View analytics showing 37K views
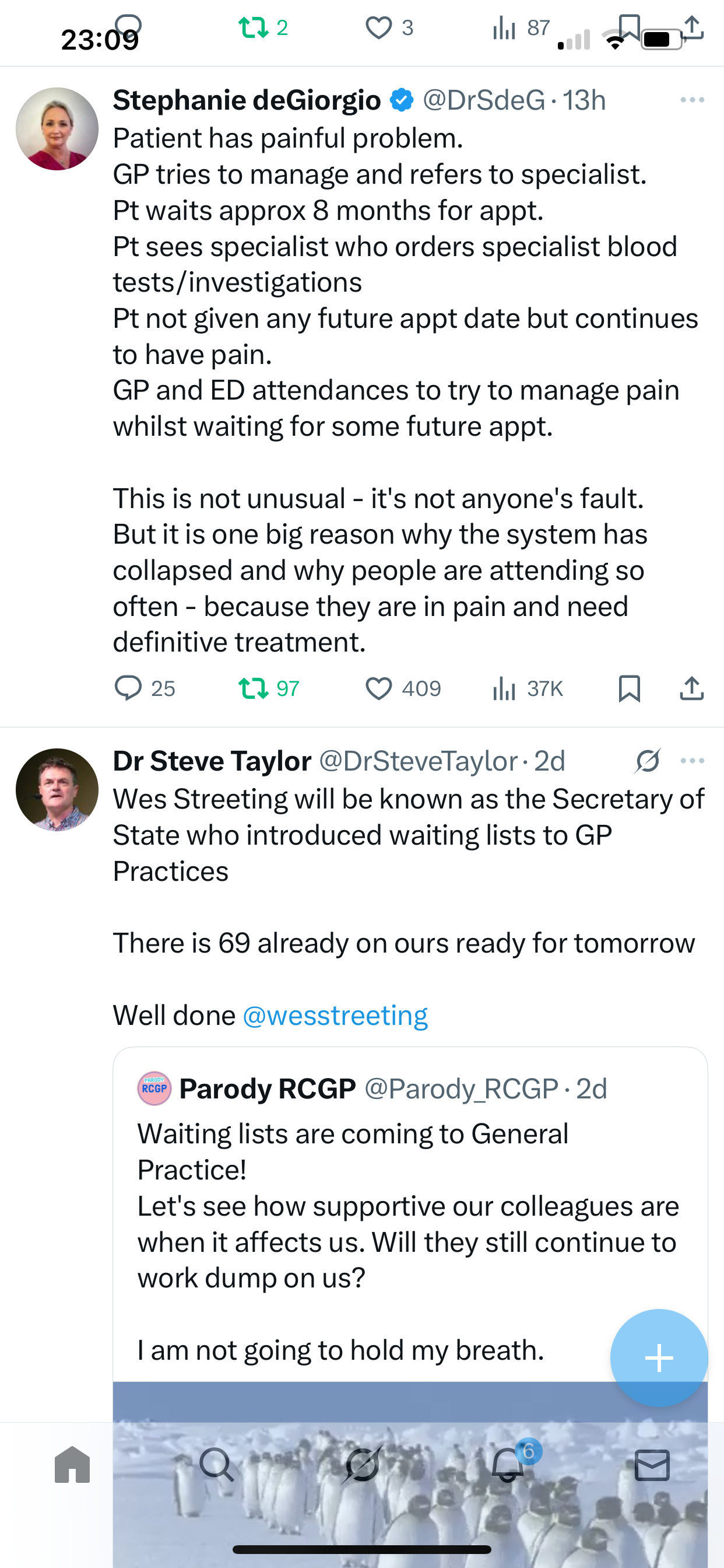 tap(504, 688)
